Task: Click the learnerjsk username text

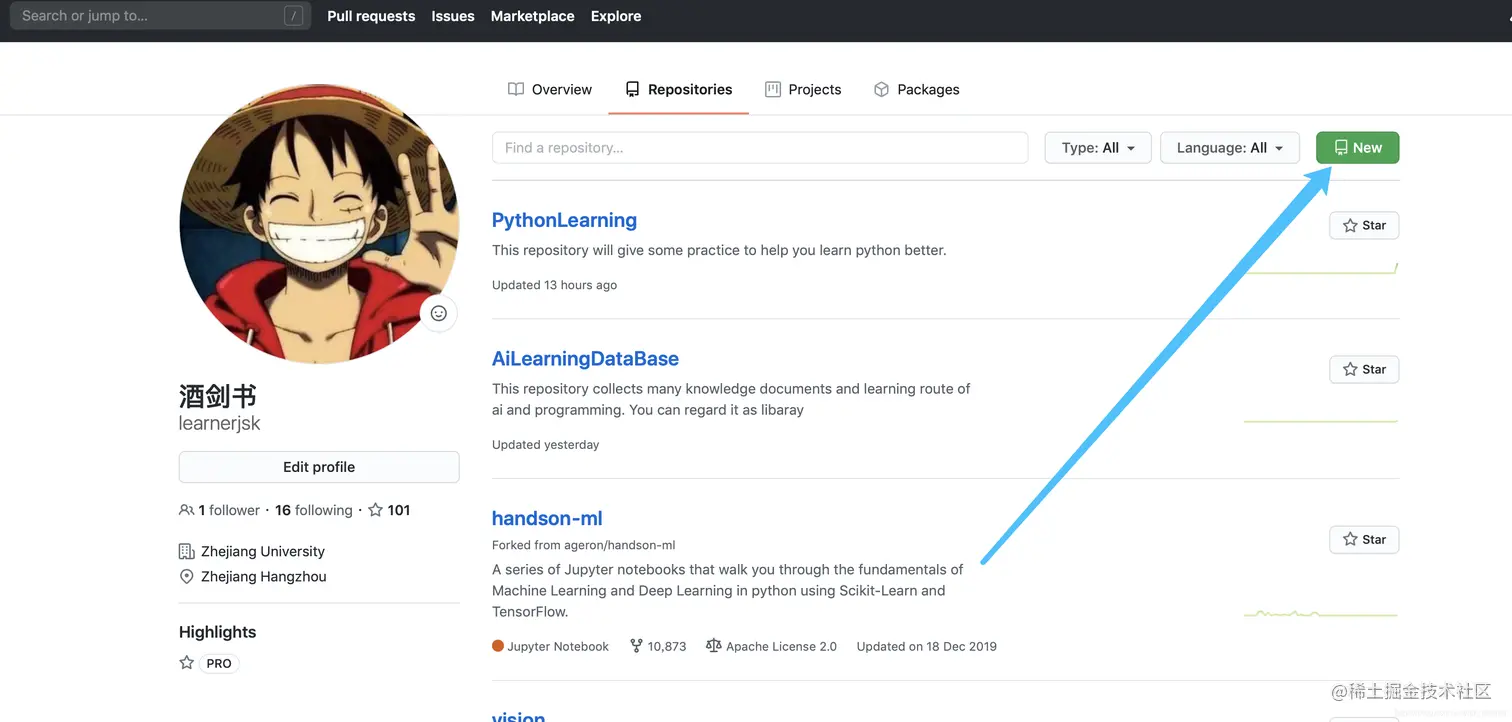Action: 219,423
